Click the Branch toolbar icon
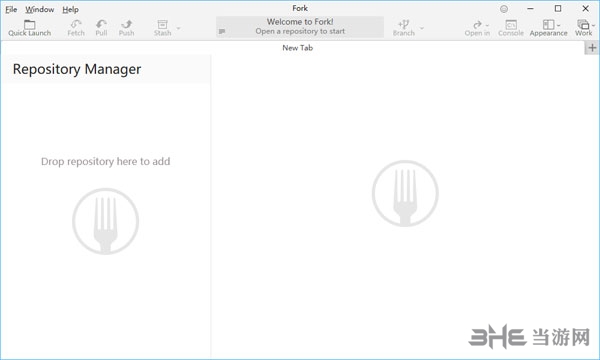Viewport: 600px width, 360px height. (x=404, y=24)
